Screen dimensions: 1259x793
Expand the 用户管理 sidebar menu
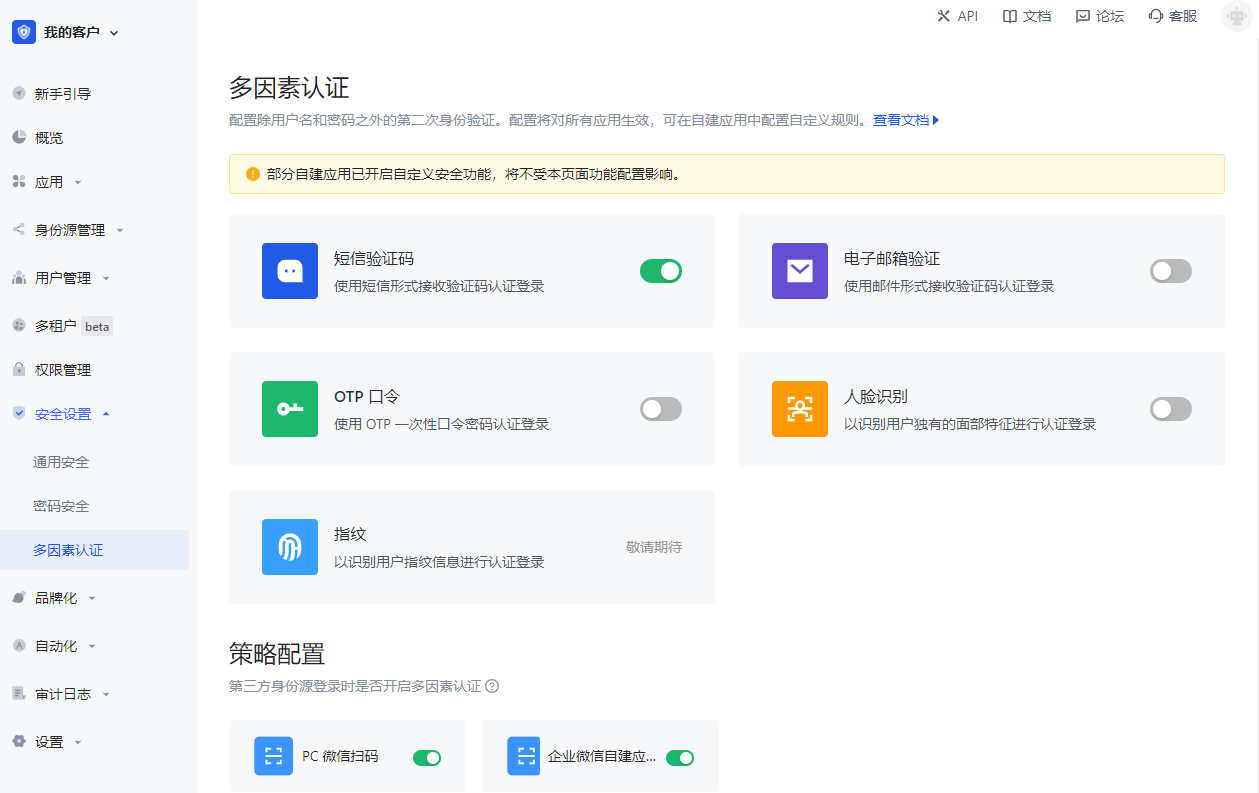63,278
